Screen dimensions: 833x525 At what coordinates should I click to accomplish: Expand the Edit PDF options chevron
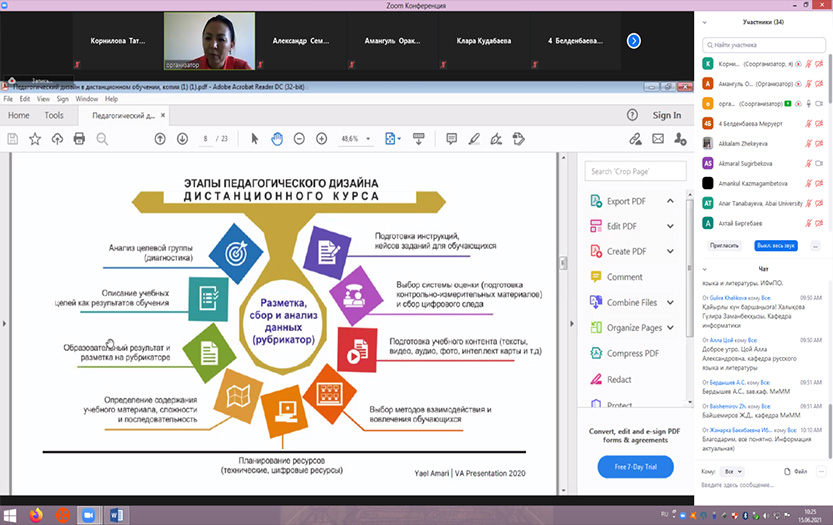pos(671,226)
